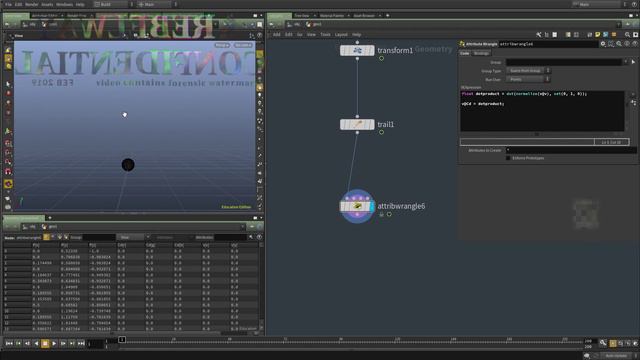Add new pane tab in network pane
640x360 pixels.
coord(387,16)
